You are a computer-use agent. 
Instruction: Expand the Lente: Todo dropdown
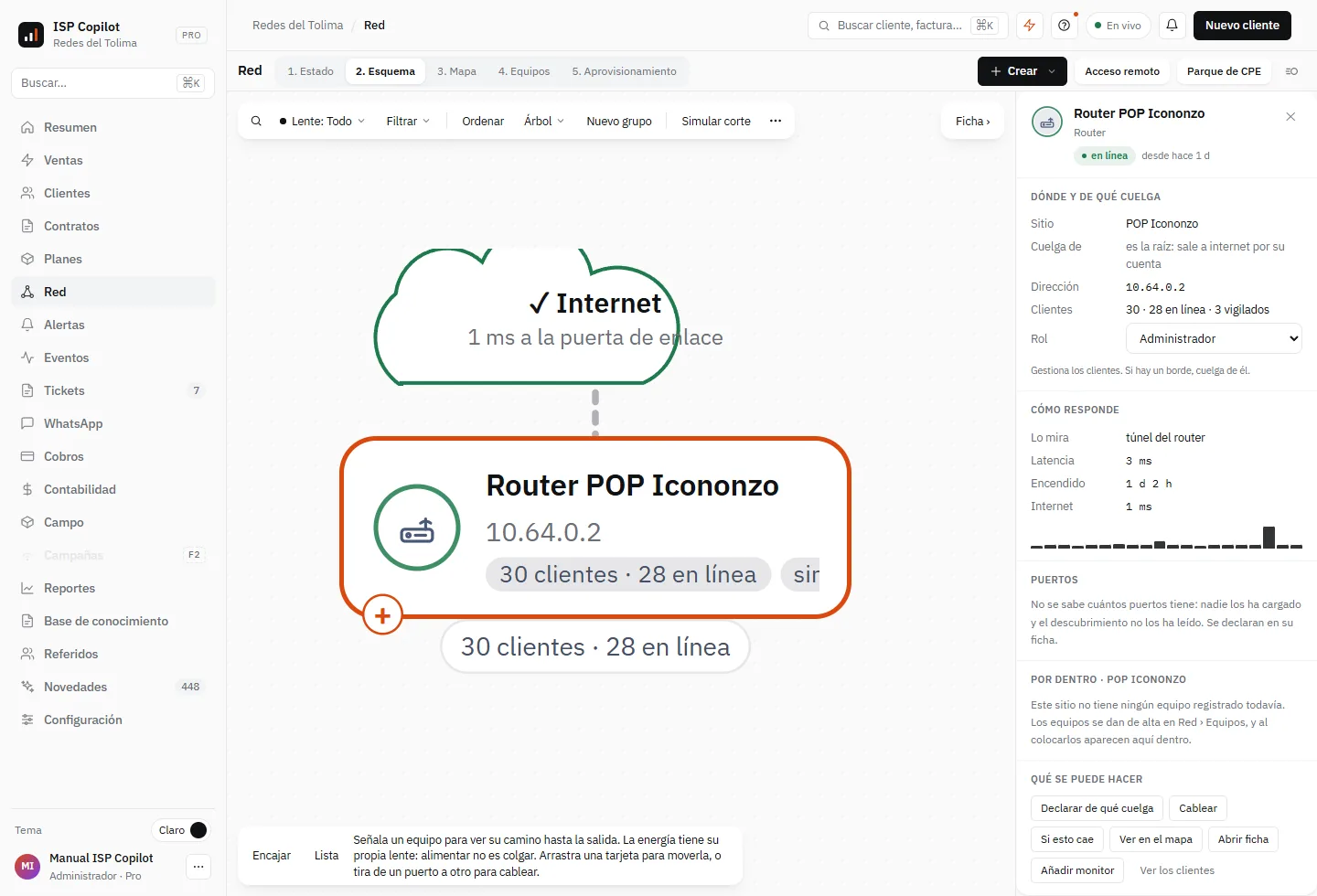[x=322, y=121]
